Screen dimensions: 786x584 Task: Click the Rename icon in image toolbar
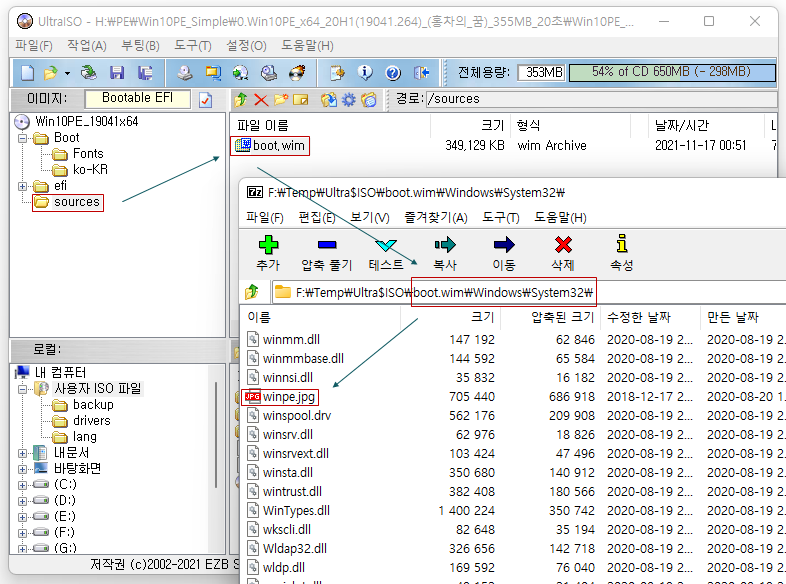click(300, 100)
